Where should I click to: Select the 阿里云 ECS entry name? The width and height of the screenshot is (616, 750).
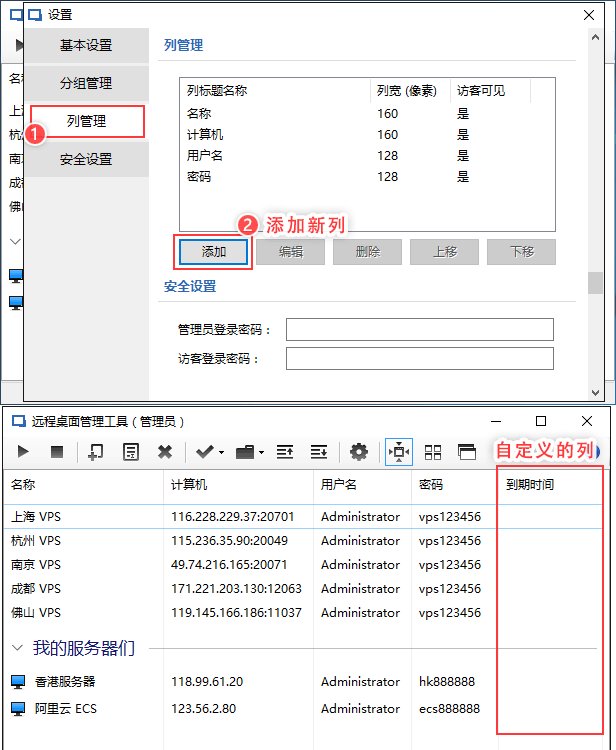[66, 708]
